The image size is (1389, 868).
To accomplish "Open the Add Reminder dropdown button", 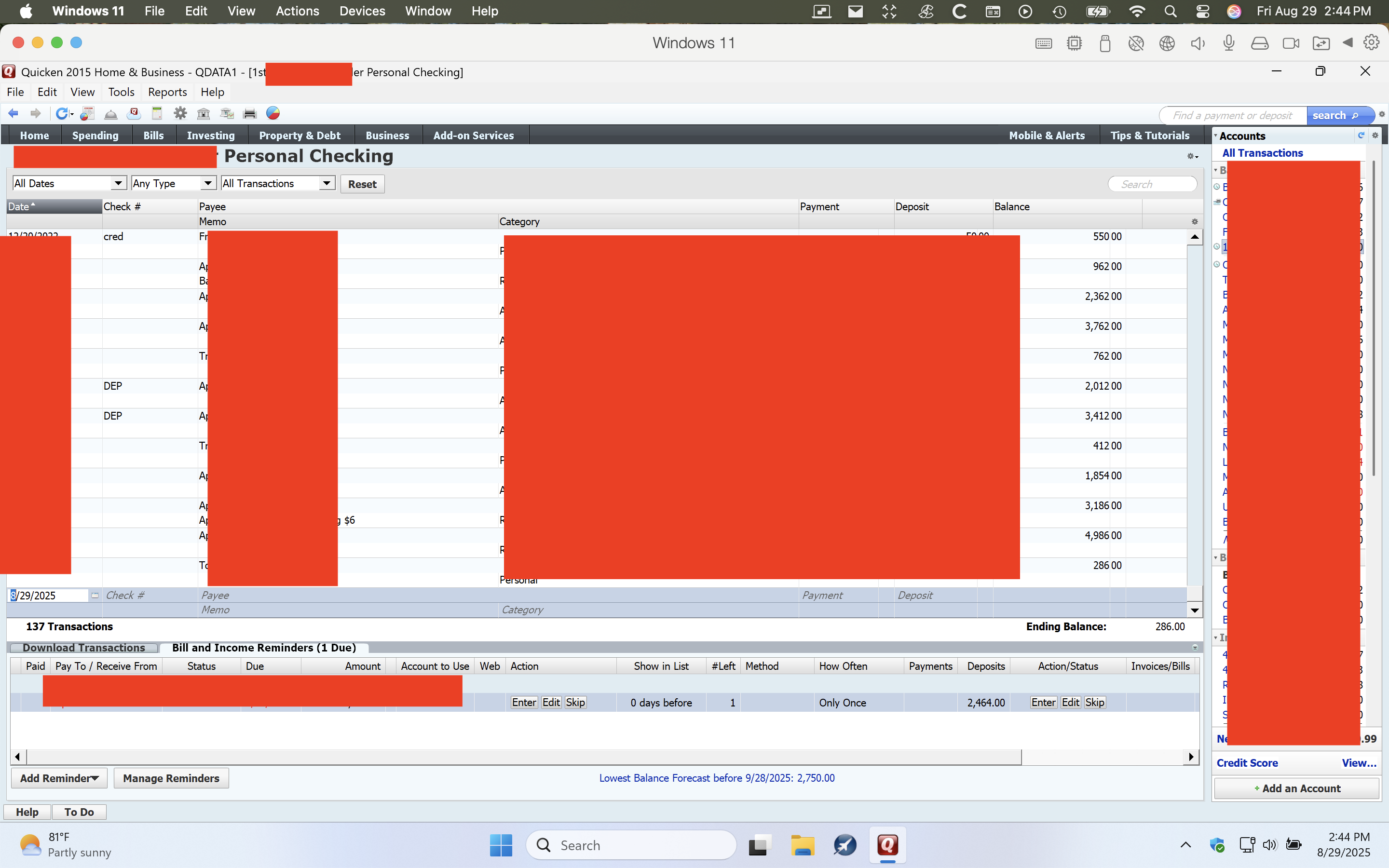I will [x=59, y=778].
